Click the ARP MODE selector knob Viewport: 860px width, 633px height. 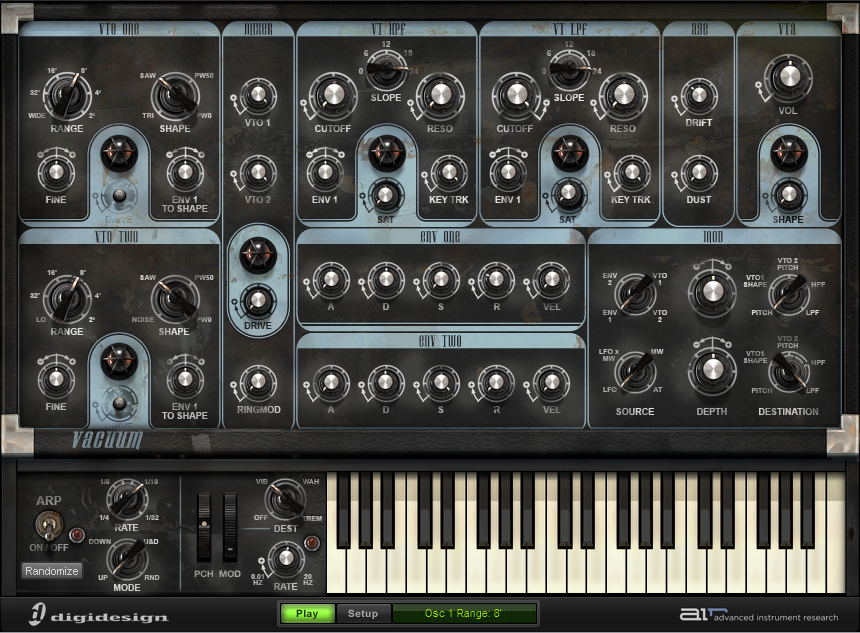pyautogui.click(x=127, y=559)
